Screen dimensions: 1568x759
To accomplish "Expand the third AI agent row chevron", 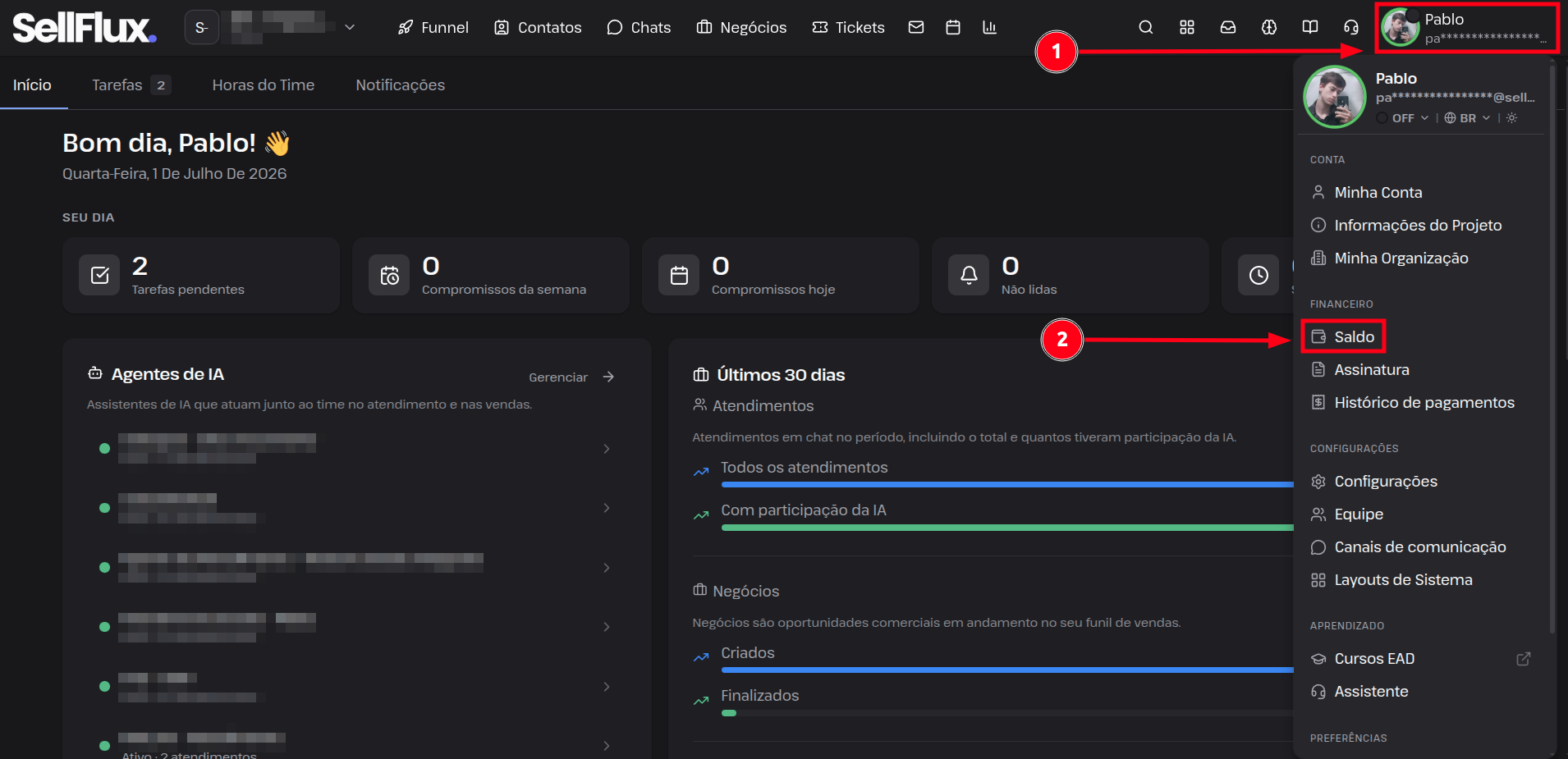I will click(607, 568).
